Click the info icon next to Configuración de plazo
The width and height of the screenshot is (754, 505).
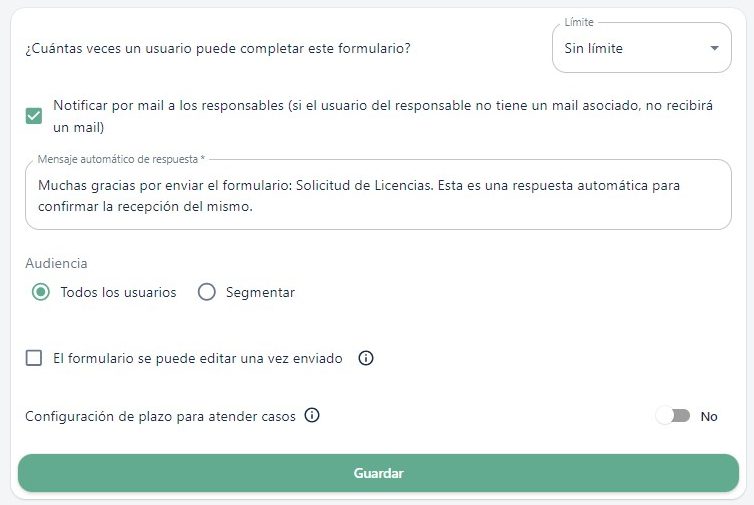click(312, 416)
